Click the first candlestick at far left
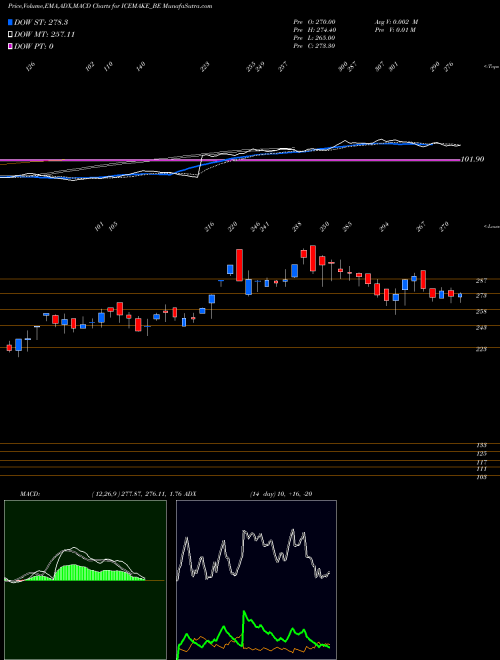Image resolution: width=500 pixels, height=660 pixels. click(9, 347)
